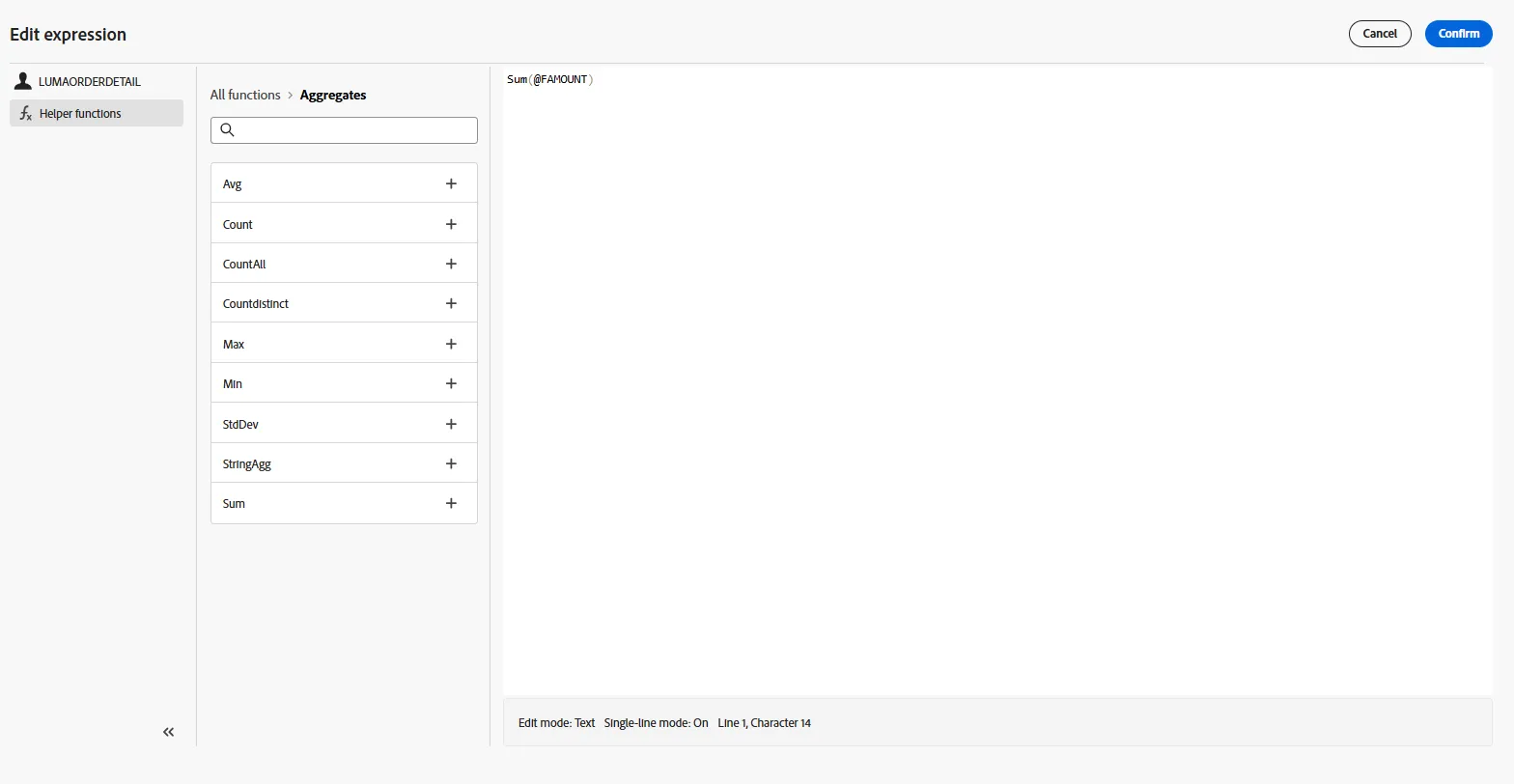Add the Min function with plus icon

pyautogui.click(x=451, y=383)
